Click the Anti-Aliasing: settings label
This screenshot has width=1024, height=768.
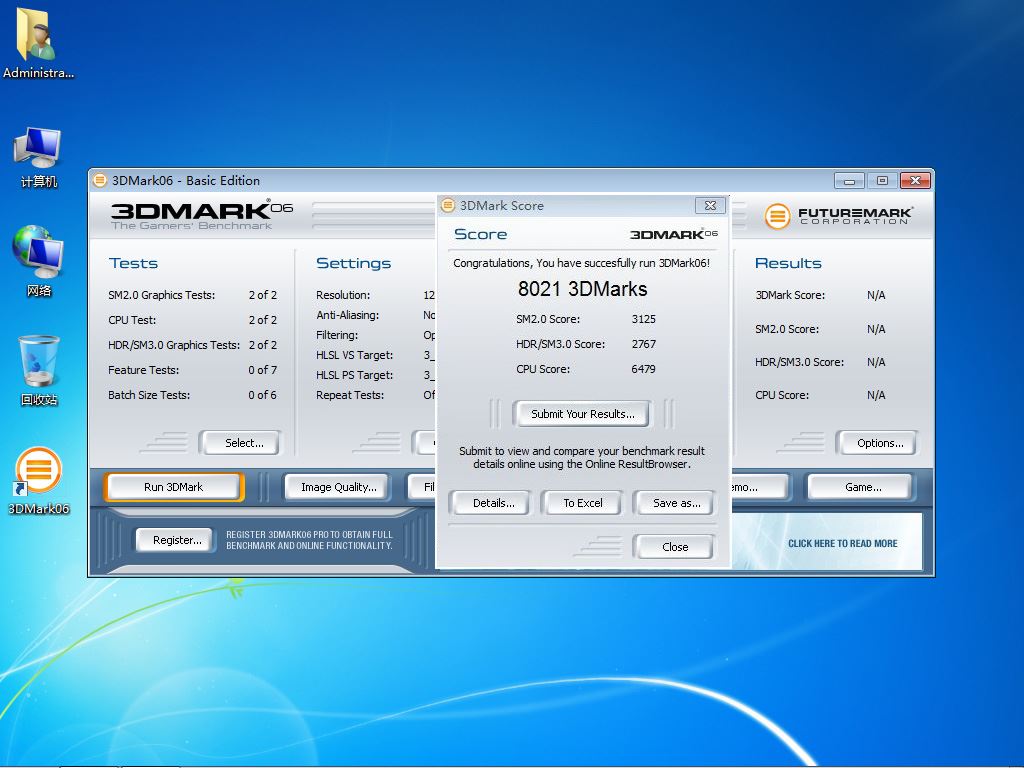[347, 315]
